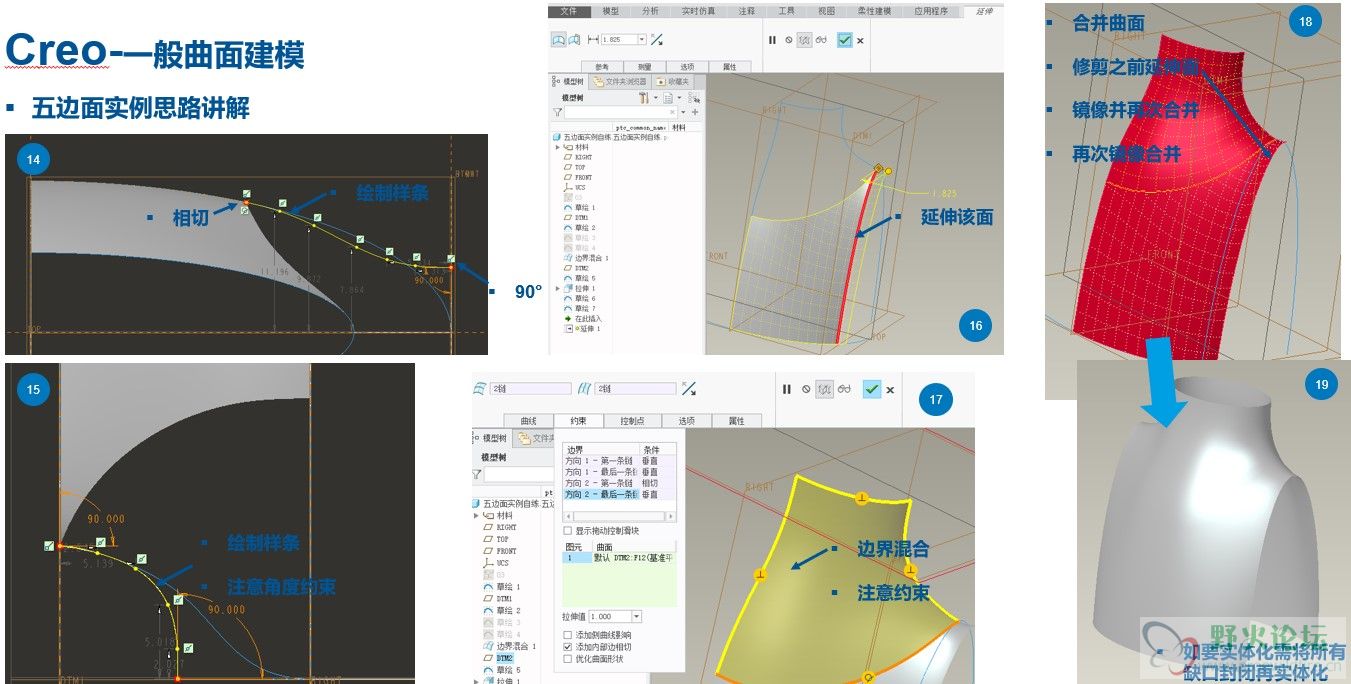Open the 控制点 tab in the 边界混合 dashboard
The width and height of the screenshot is (1351, 684).
click(x=632, y=421)
